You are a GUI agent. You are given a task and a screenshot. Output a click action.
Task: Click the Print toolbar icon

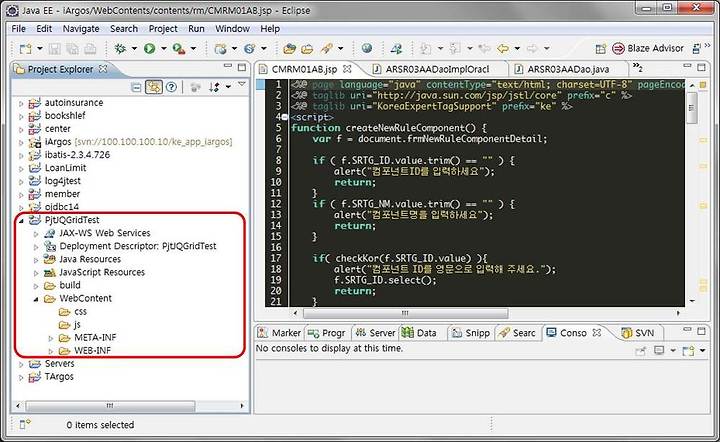click(x=90, y=48)
